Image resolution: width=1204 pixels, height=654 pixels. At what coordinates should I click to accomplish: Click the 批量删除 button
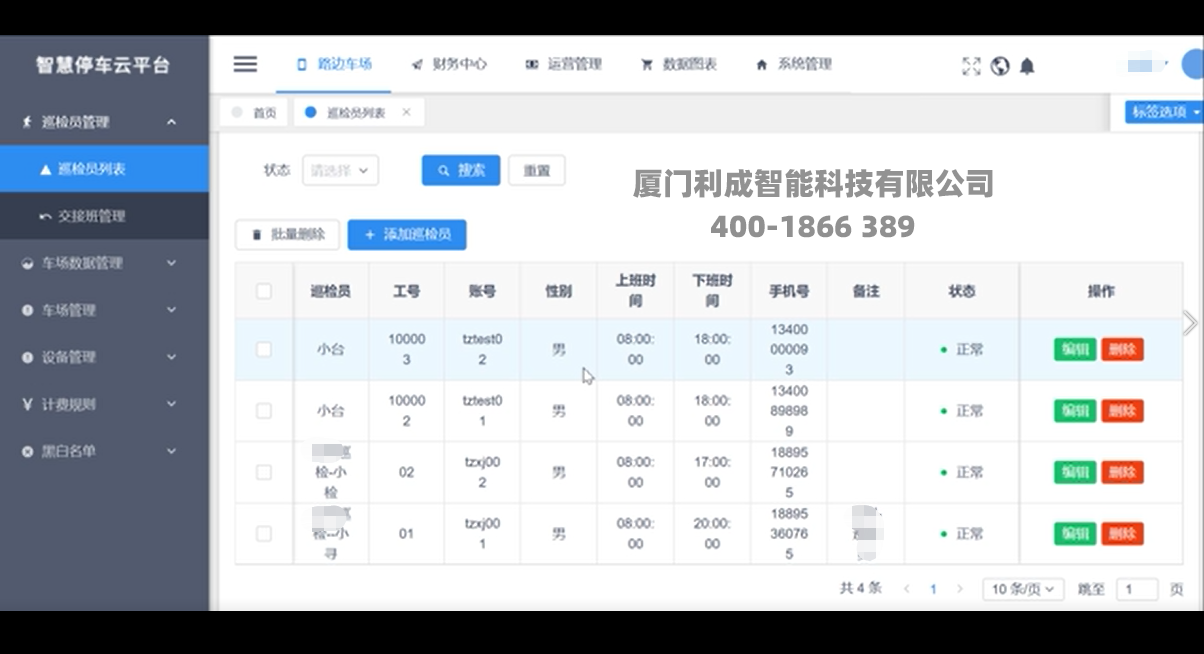coord(288,234)
